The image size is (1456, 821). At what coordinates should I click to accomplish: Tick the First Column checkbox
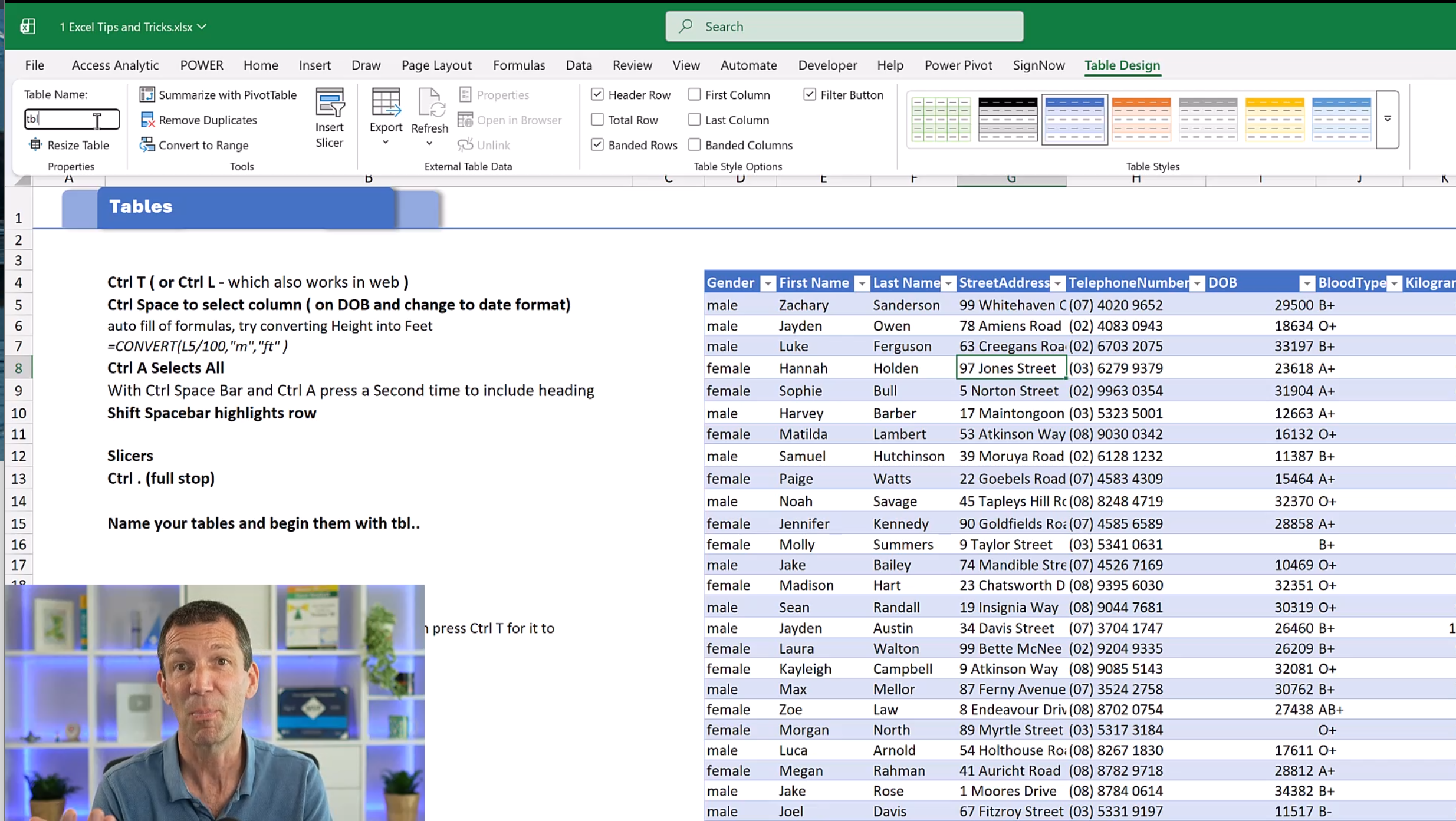(695, 94)
